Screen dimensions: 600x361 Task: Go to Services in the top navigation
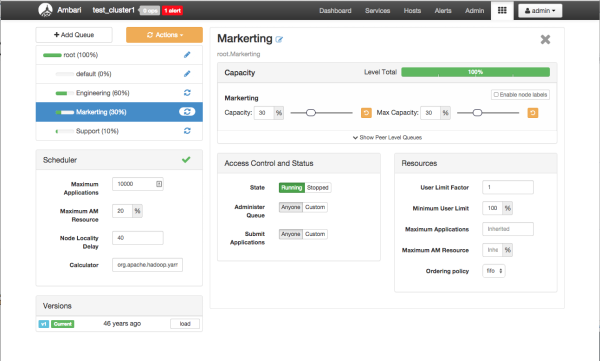[x=377, y=11]
